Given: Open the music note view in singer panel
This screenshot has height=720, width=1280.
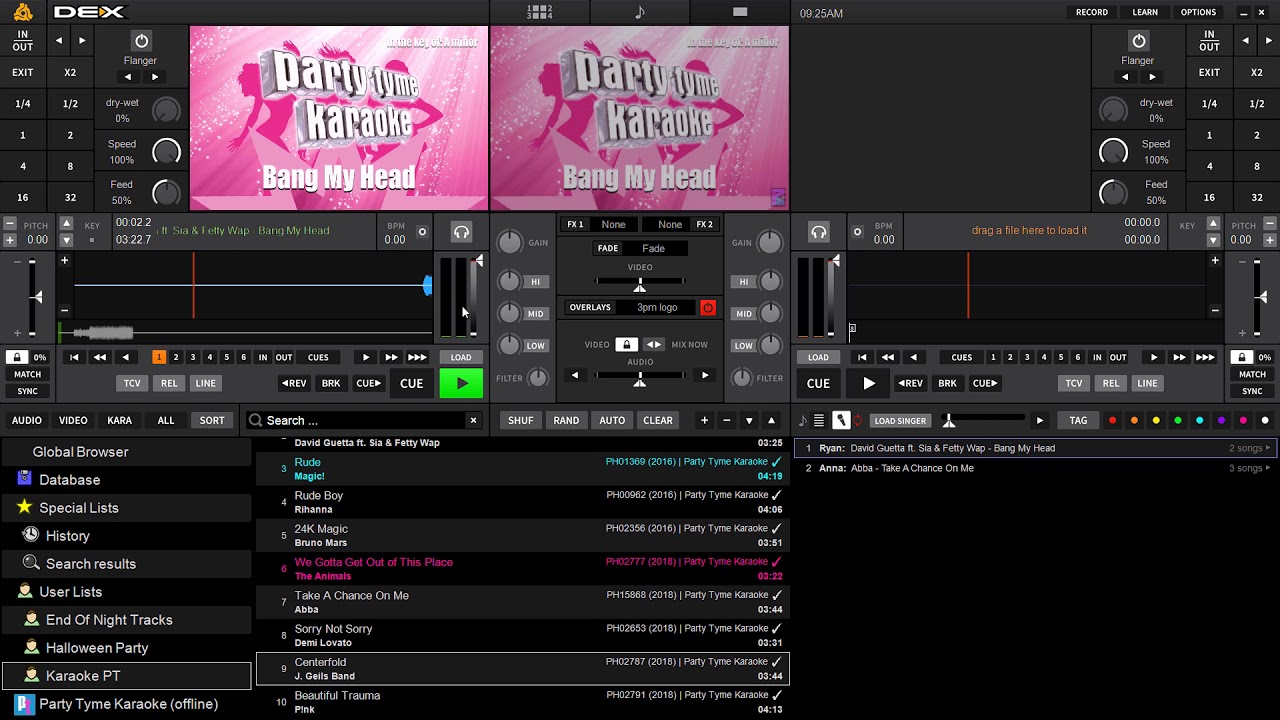Looking at the screenshot, I should (x=802, y=421).
